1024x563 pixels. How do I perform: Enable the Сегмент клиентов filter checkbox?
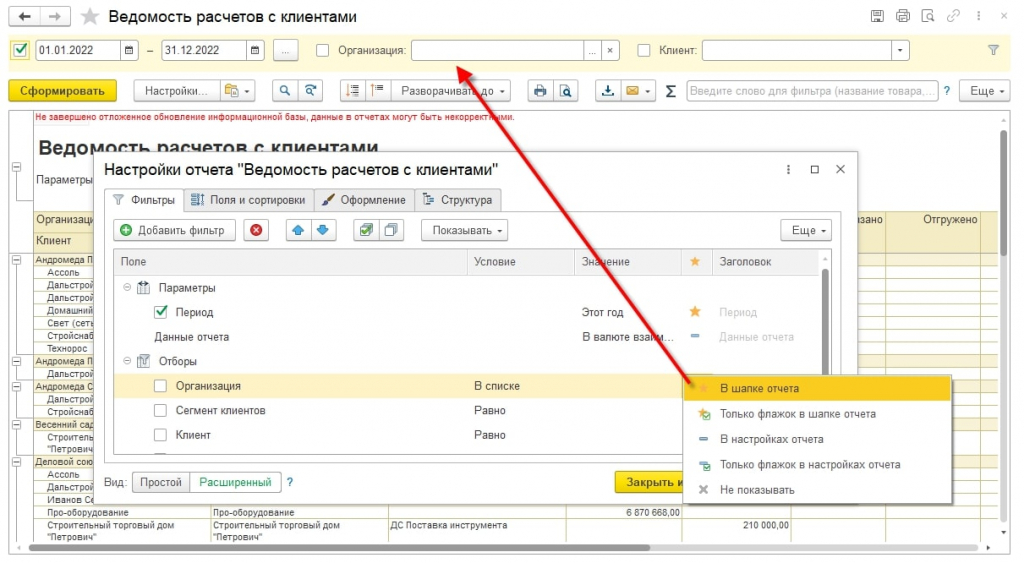160,410
